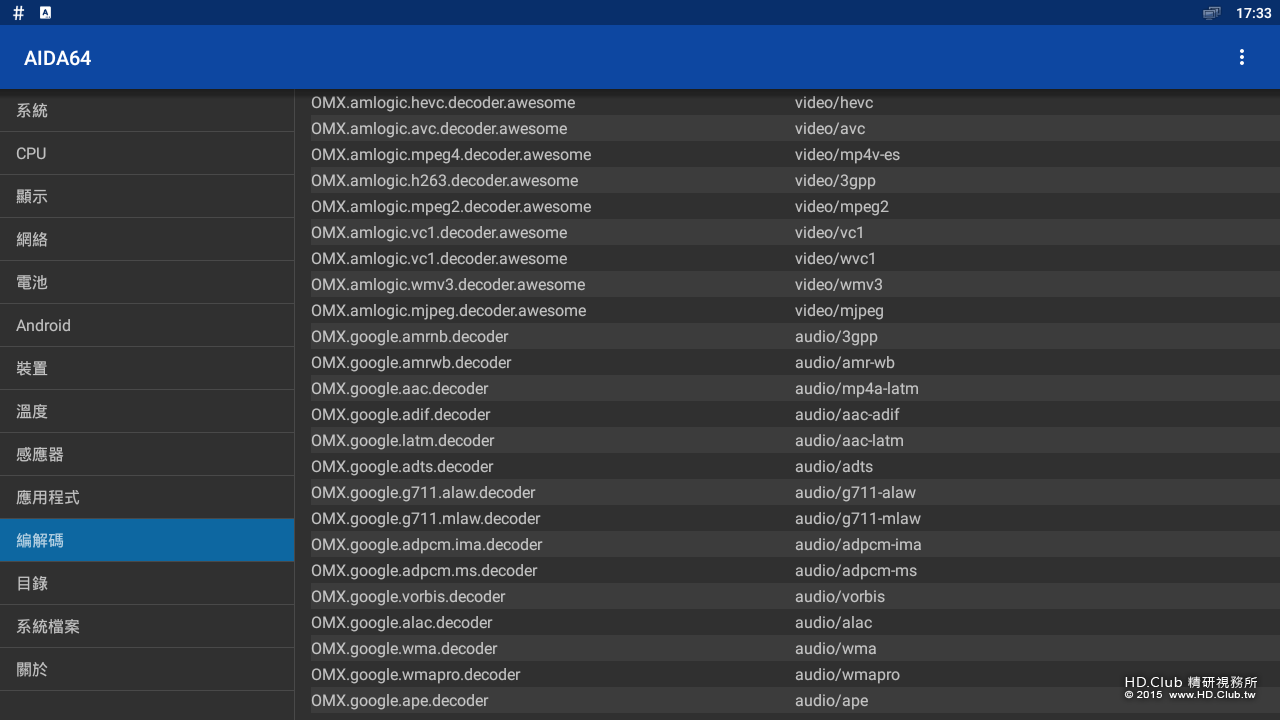
Task: Go to the 顯示 section
Action: (x=147, y=196)
